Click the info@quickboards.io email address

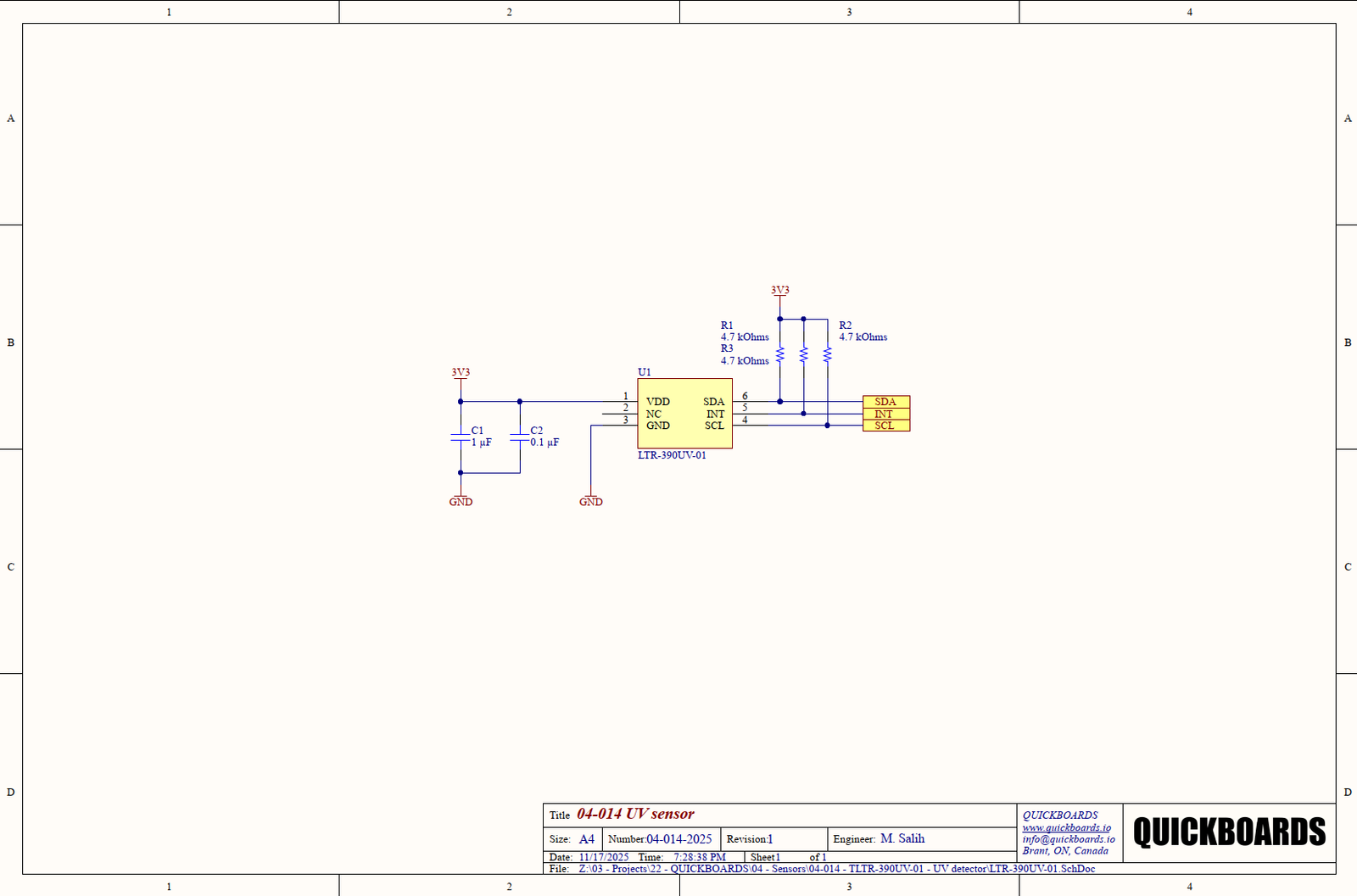tap(1068, 839)
